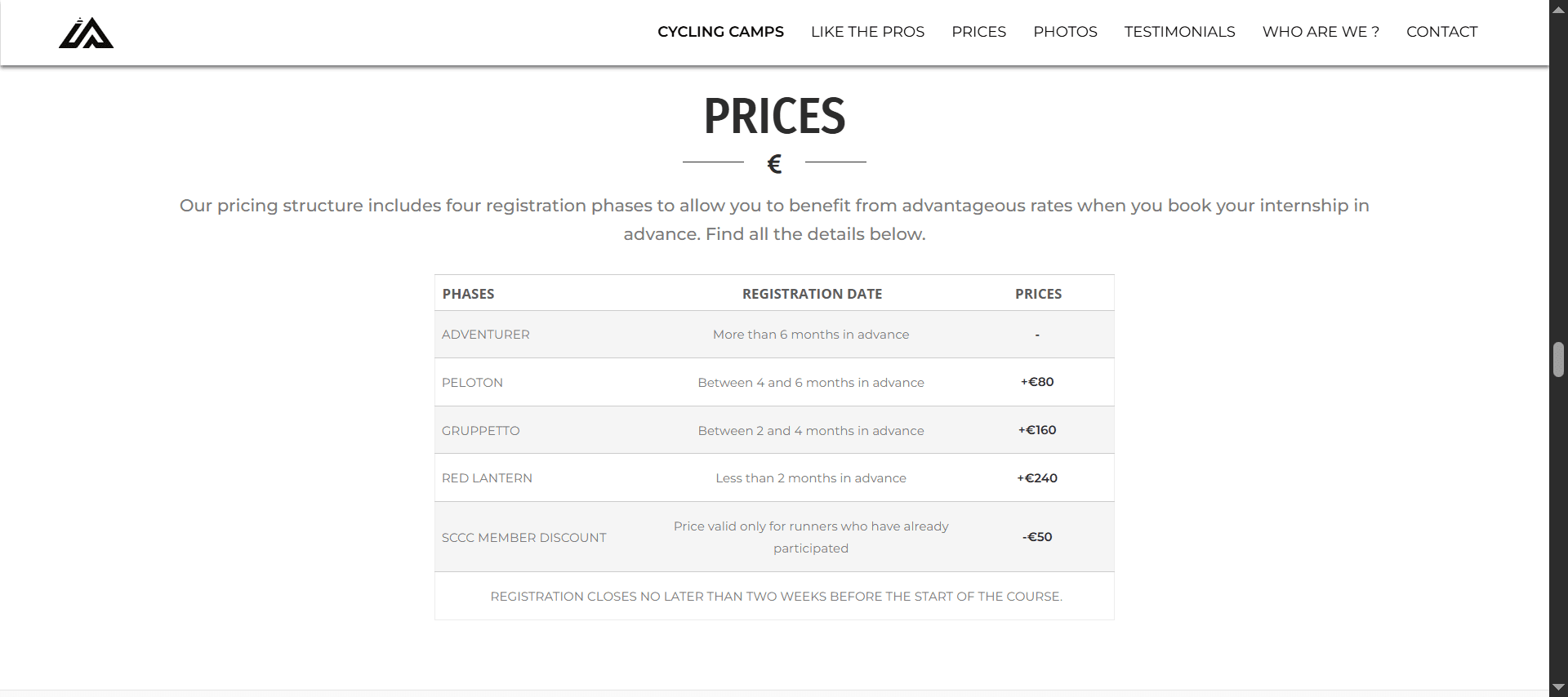Image resolution: width=1568 pixels, height=697 pixels.
Task: Go to the CONTACT page
Action: 1441,32
